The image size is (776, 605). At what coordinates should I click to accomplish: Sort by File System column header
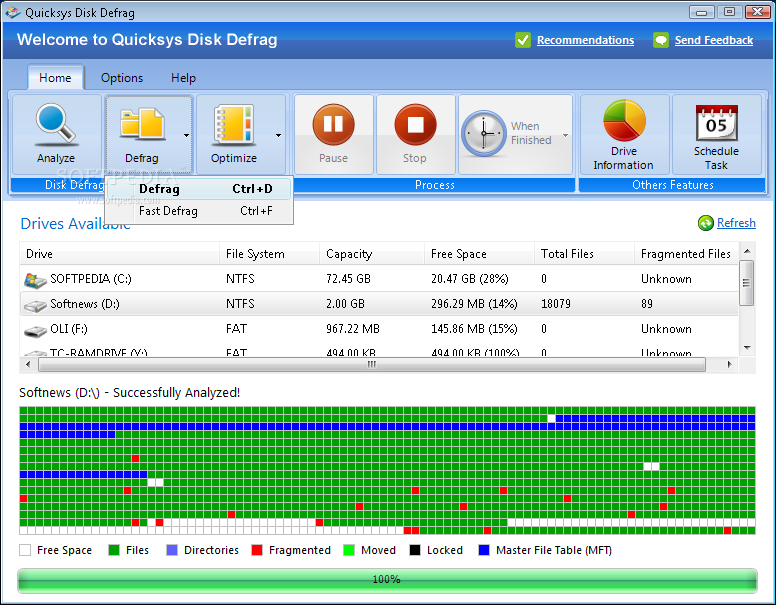[270, 253]
